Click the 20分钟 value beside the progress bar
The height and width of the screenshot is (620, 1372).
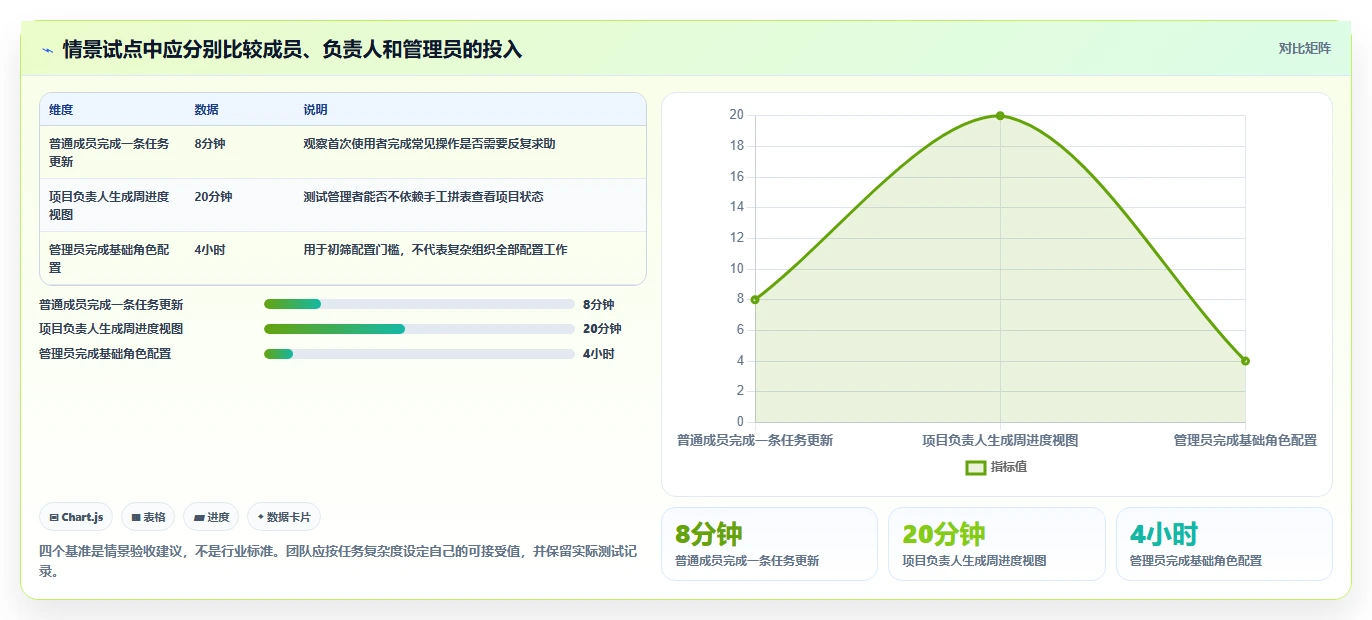(x=602, y=329)
